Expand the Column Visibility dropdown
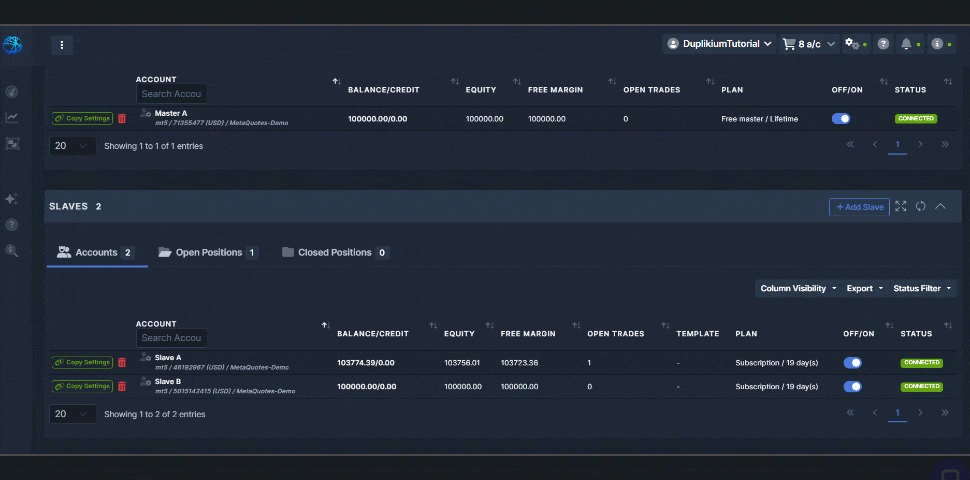The image size is (970, 480). point(799,288)
